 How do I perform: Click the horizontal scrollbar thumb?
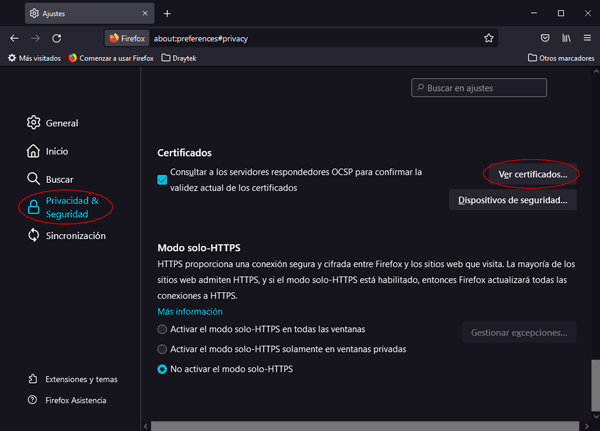pos(365,426)
